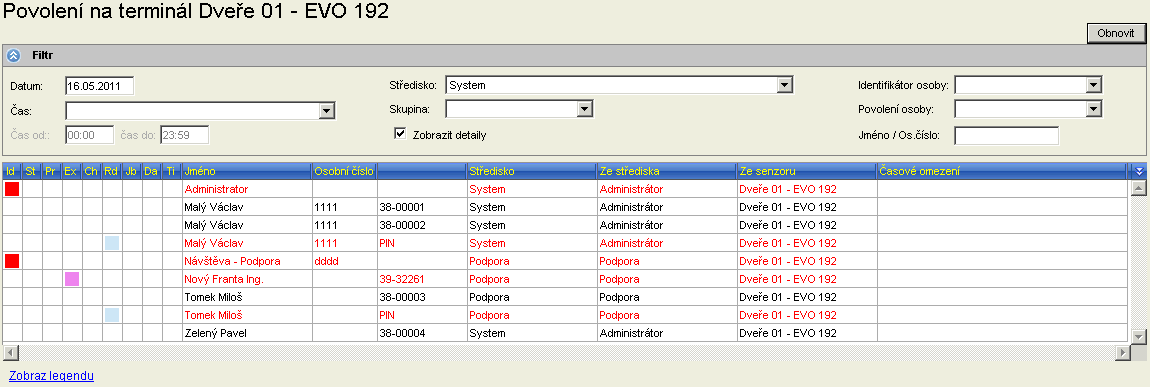This screenshot has width=1150, height=387.
Task: Click the Jméno / Os.číslo text field
Action: point(1006,135)
